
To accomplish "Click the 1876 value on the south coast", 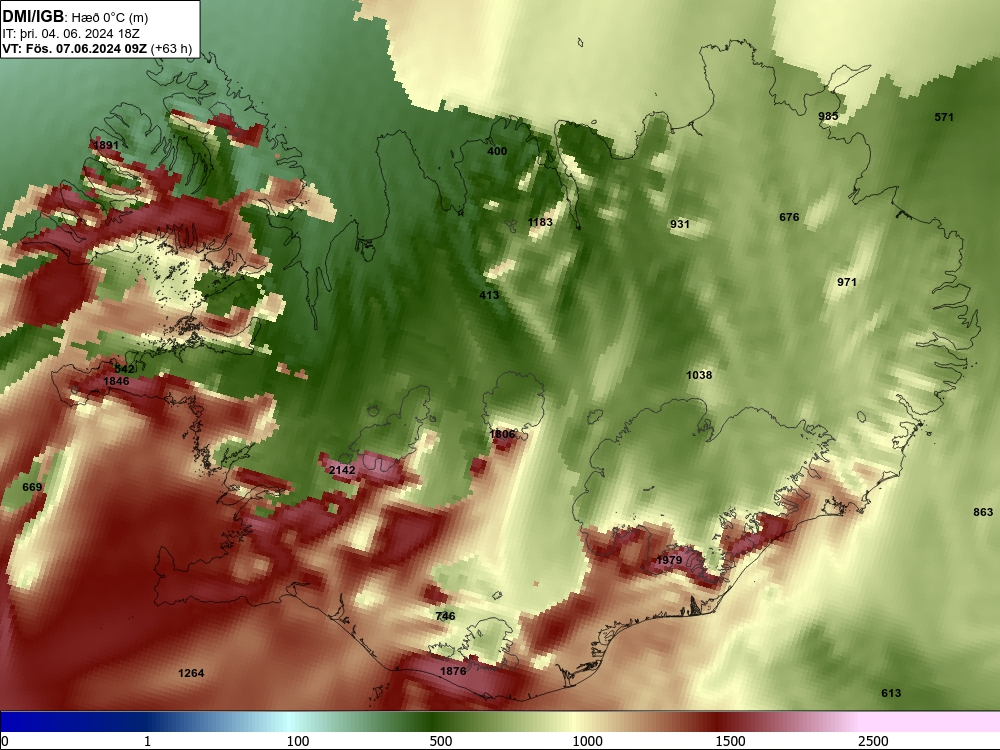I will coord(453,671).
